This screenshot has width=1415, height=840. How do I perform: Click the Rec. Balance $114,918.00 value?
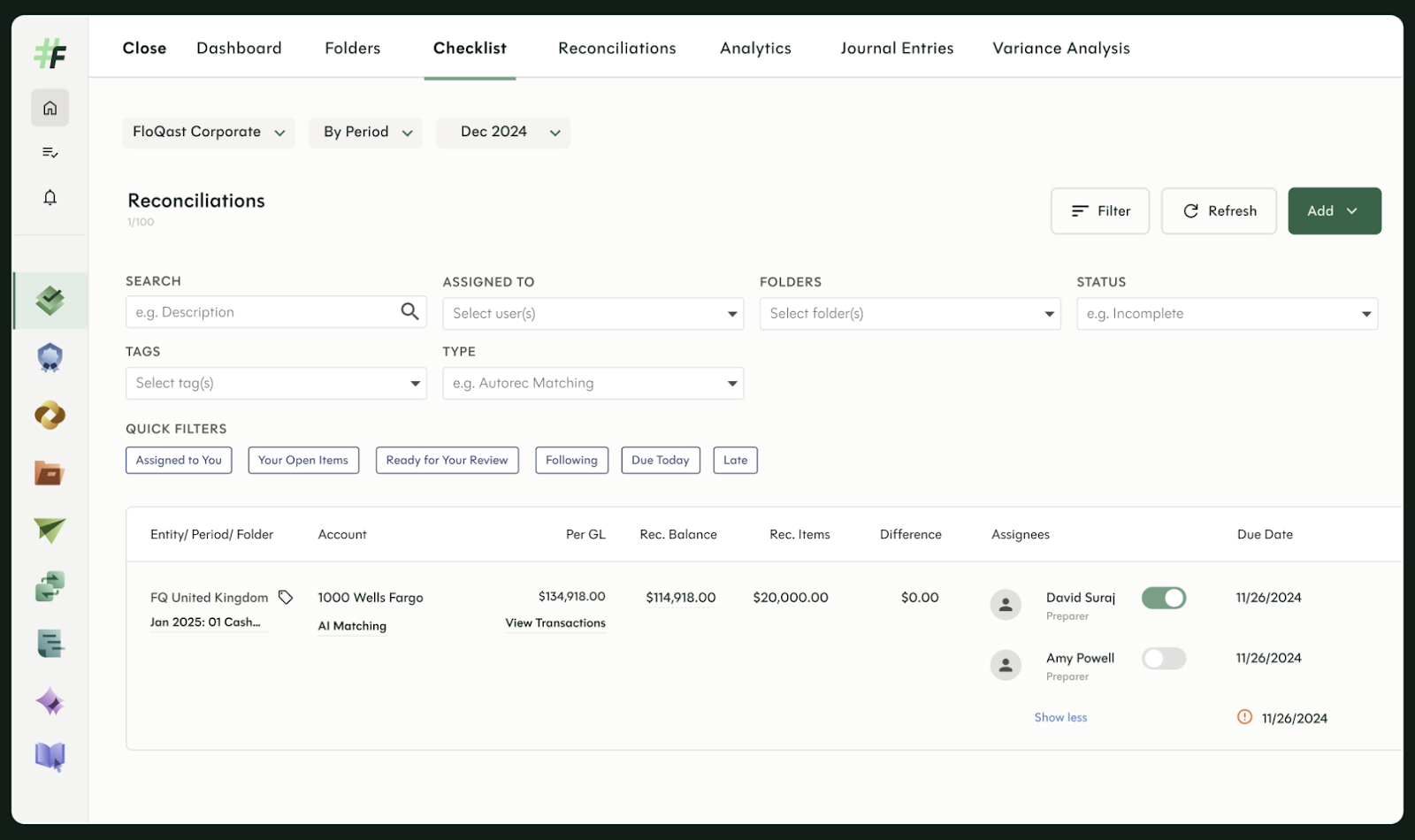pos(680,598)
